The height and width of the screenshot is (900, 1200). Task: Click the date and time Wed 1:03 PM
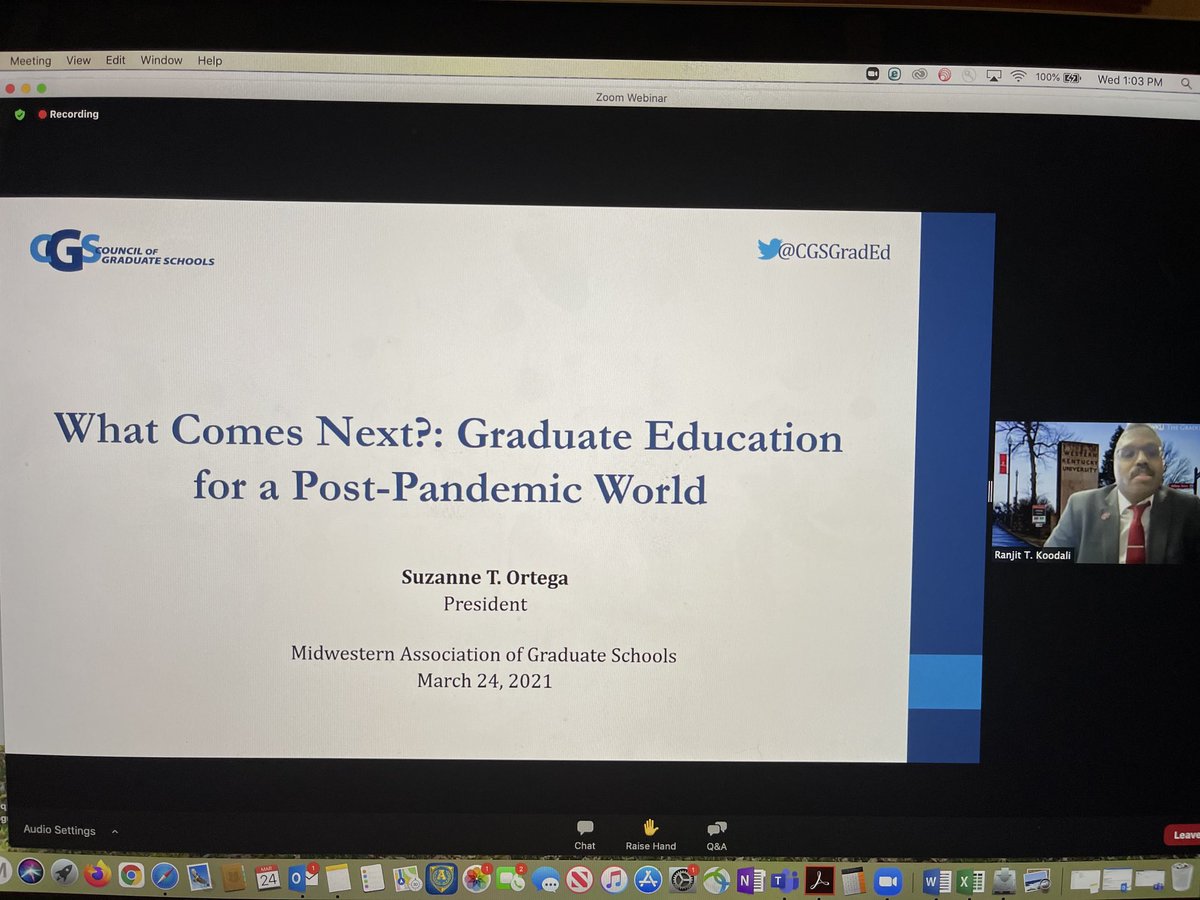1129,80
